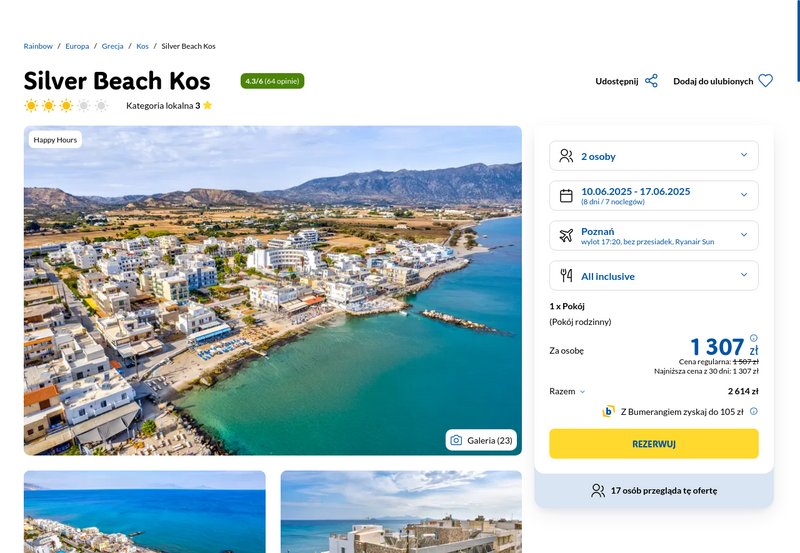
Task: Open the All inclusive board dropdown
Action: click(x=654, y=275)
